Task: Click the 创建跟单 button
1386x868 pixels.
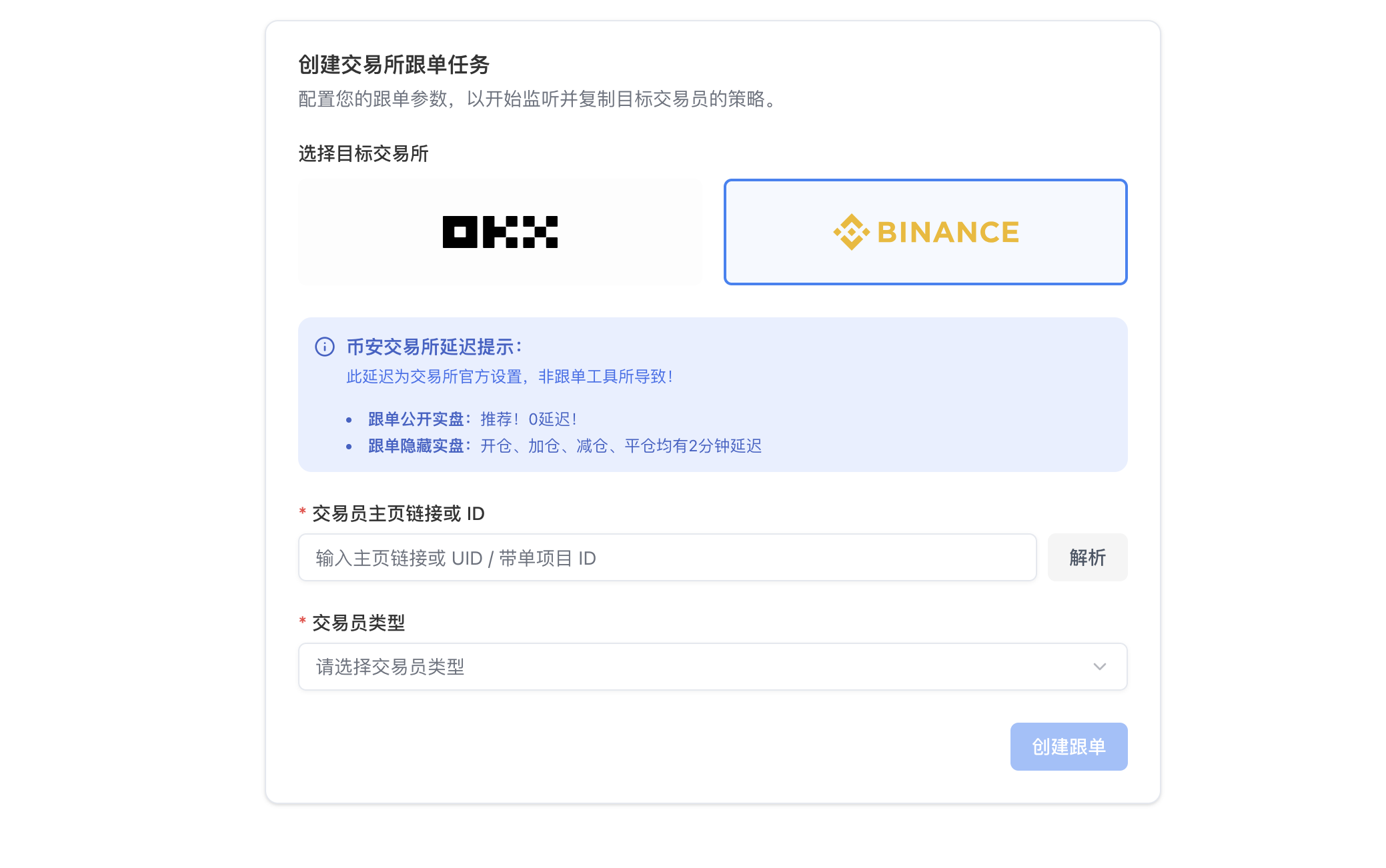Action: pos(1069,747)
